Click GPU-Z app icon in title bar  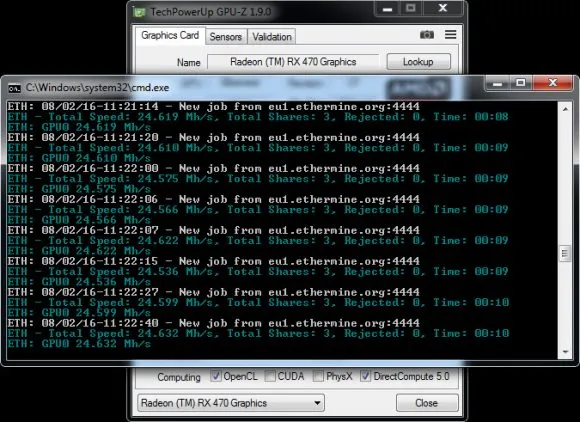[139, 12]
